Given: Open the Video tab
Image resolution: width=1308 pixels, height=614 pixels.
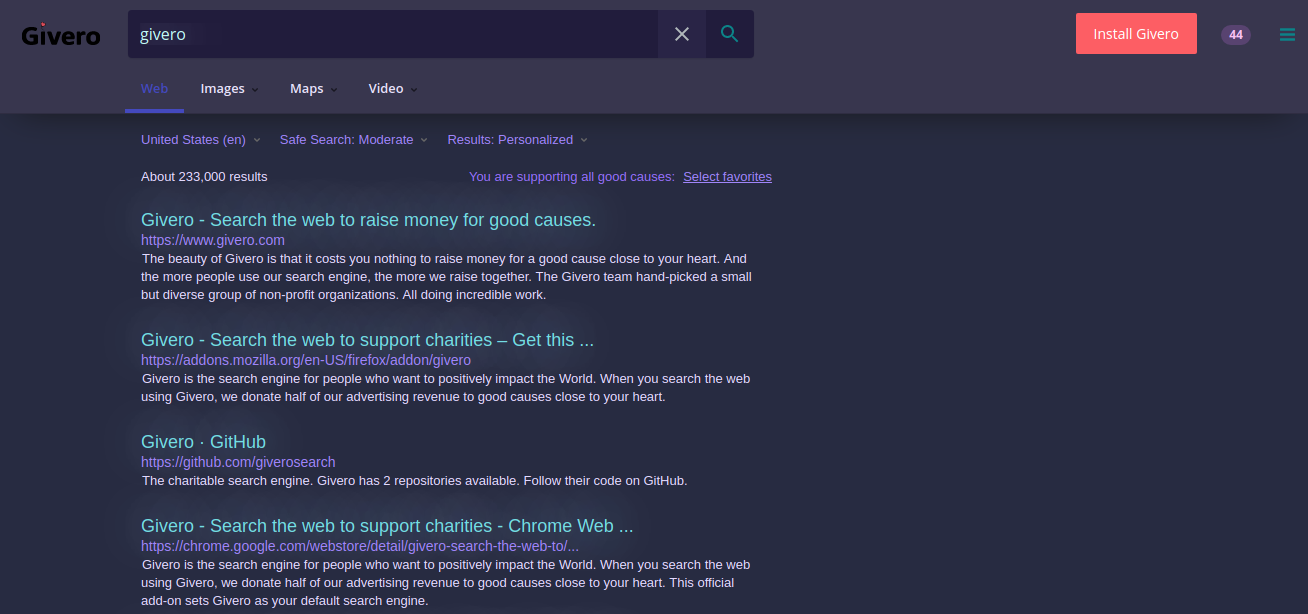Looking at the screenshot, I should 386,89.
